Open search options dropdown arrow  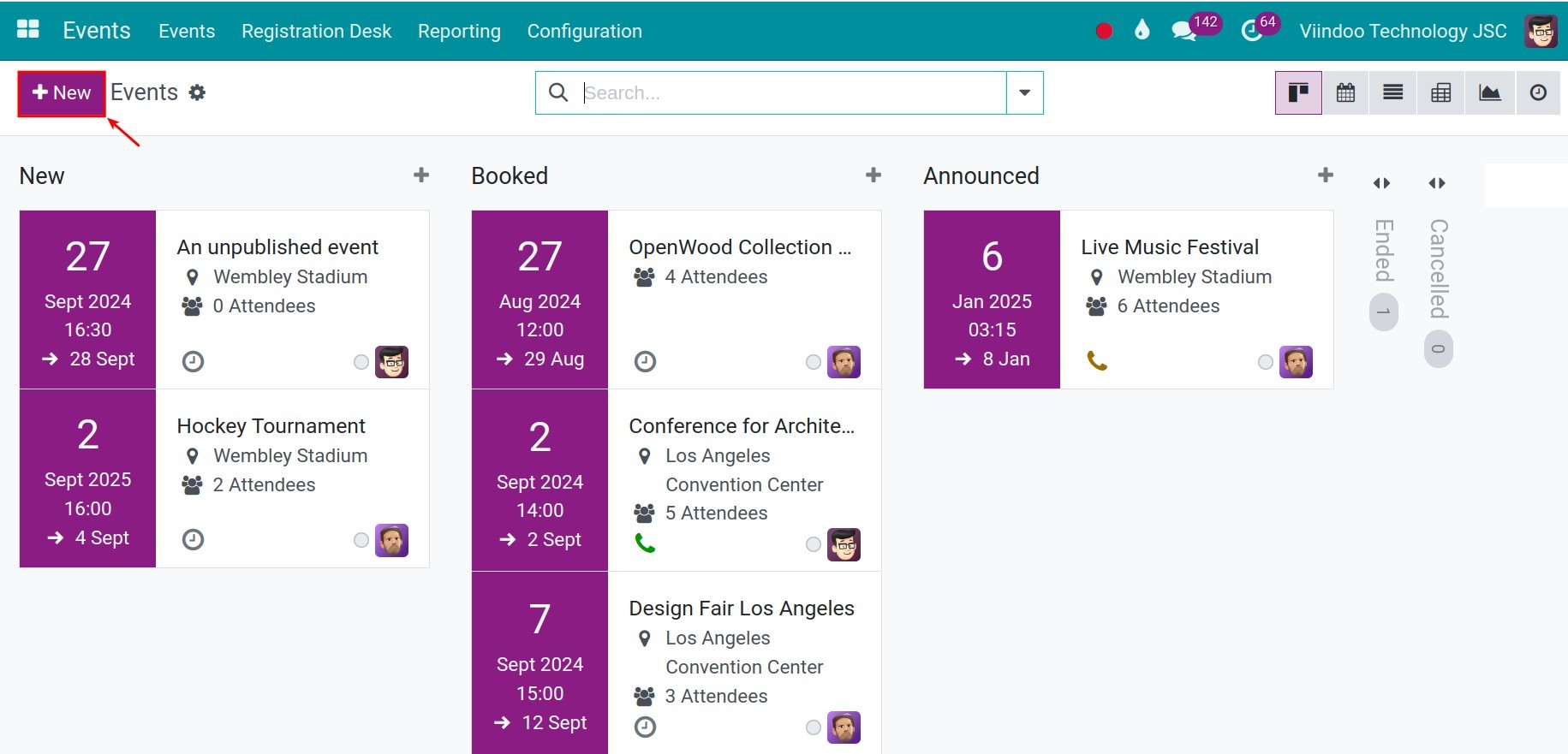tap(1024, 92)
